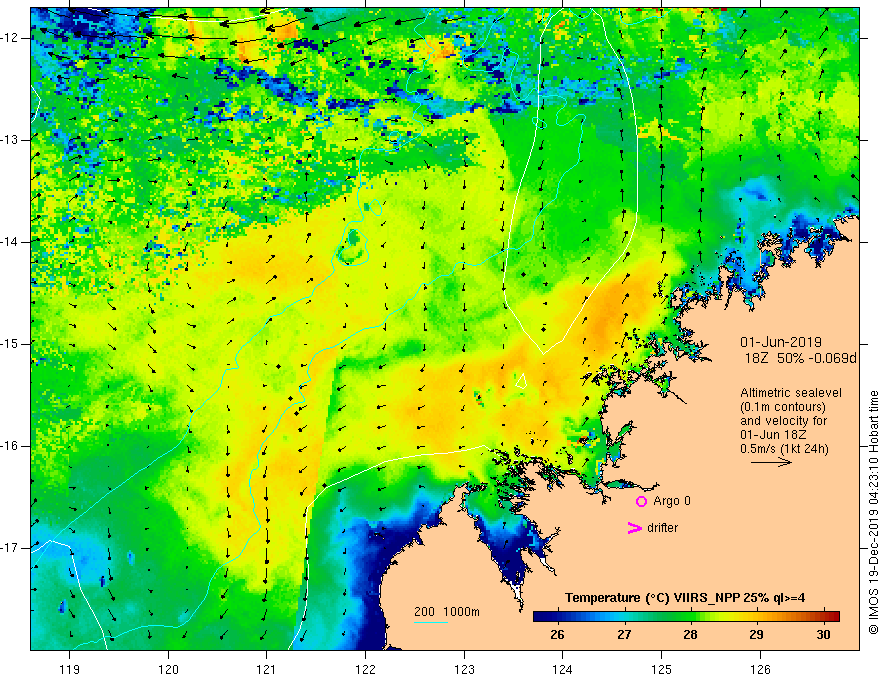Click the 'drifter' label

click(662, 528)
